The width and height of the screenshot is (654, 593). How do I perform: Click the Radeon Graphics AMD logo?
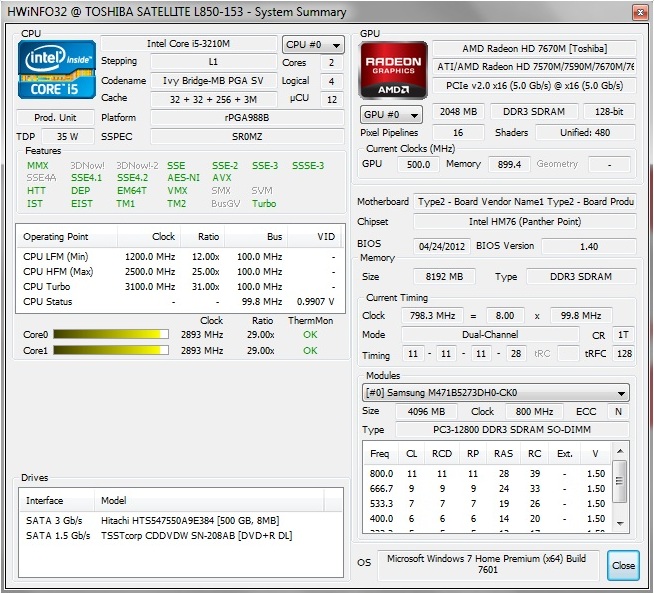coord(393,70)
